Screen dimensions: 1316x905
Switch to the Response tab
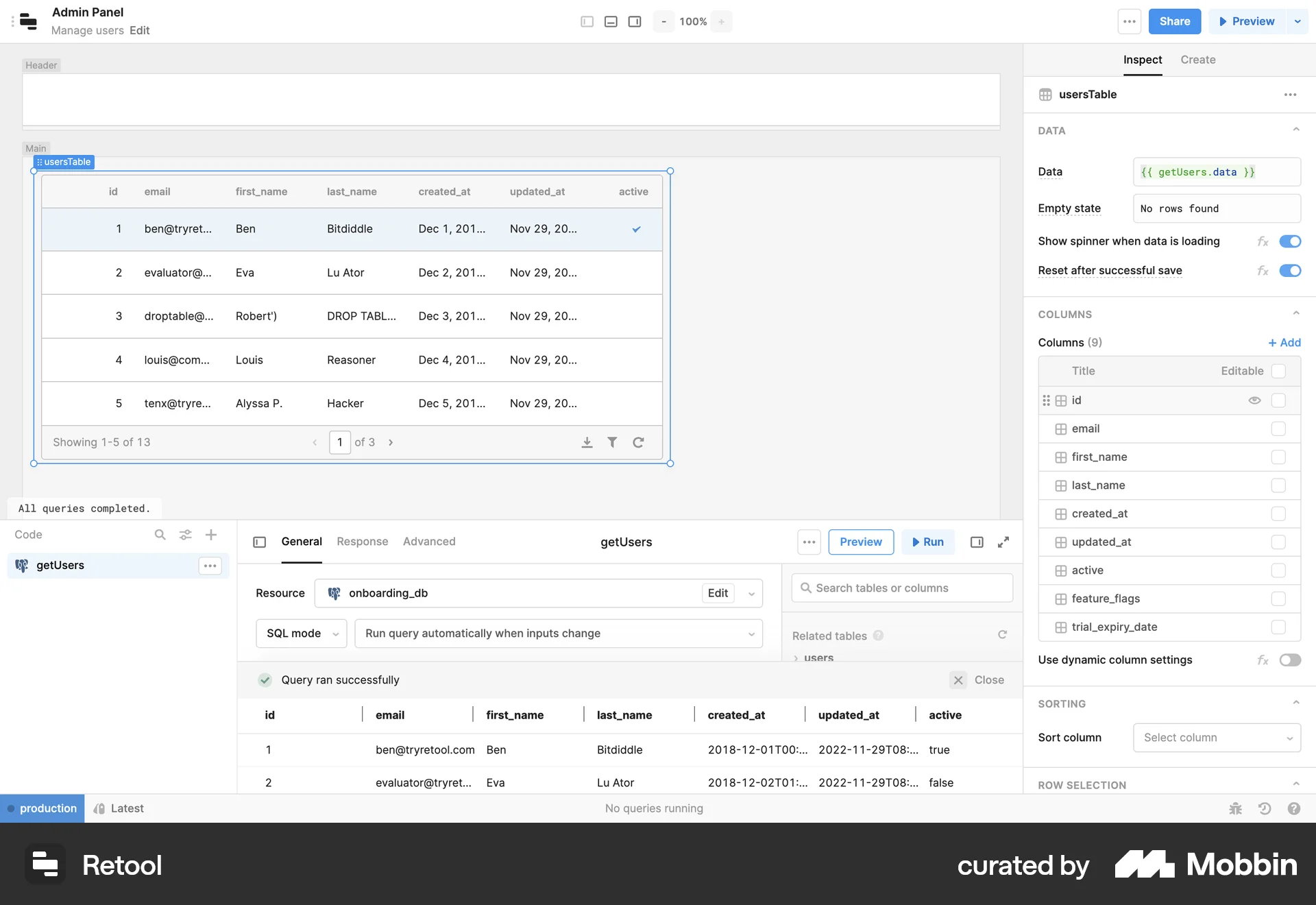click(x=362, y=541)
